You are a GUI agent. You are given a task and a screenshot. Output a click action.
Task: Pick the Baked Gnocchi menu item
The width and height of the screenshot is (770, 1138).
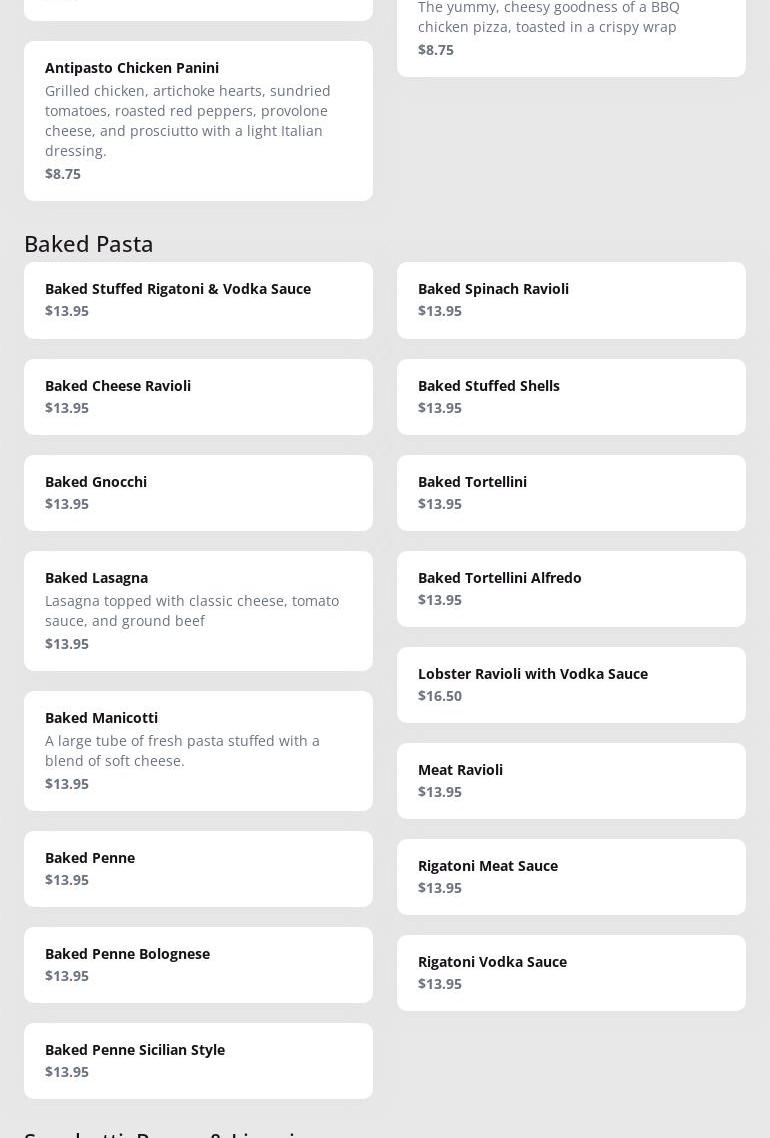(x=198, y=493)
